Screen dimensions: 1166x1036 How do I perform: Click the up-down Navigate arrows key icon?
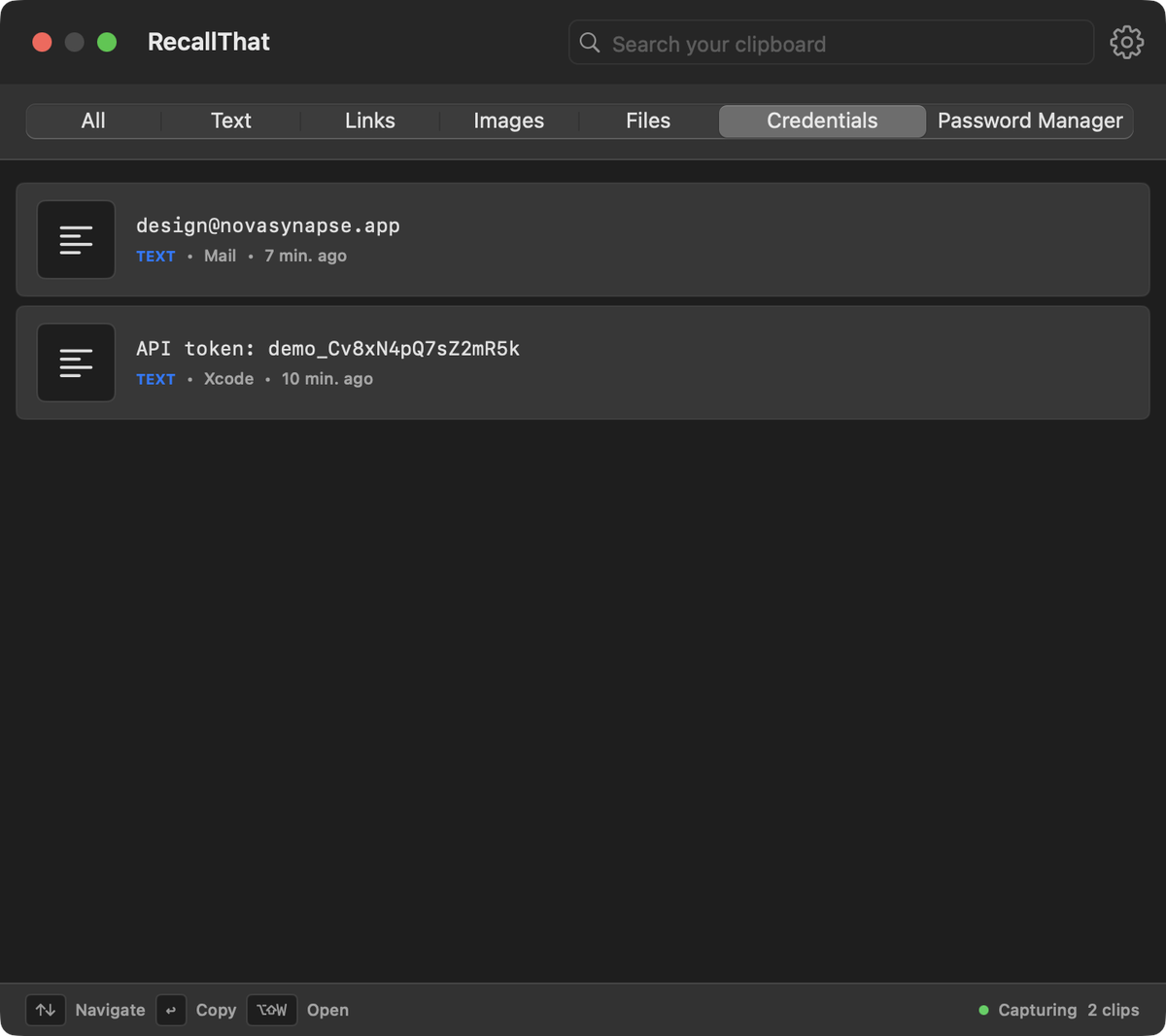click(46, 1010)
